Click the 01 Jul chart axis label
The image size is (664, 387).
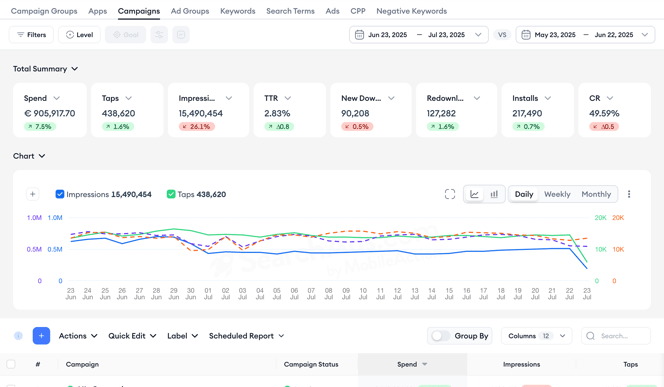point(208,294)
